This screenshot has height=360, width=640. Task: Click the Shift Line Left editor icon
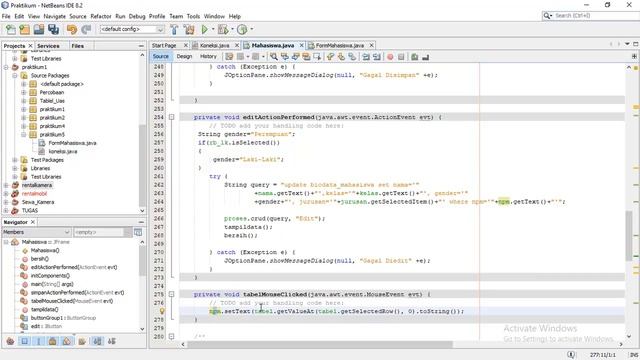[x=366, y=57]
